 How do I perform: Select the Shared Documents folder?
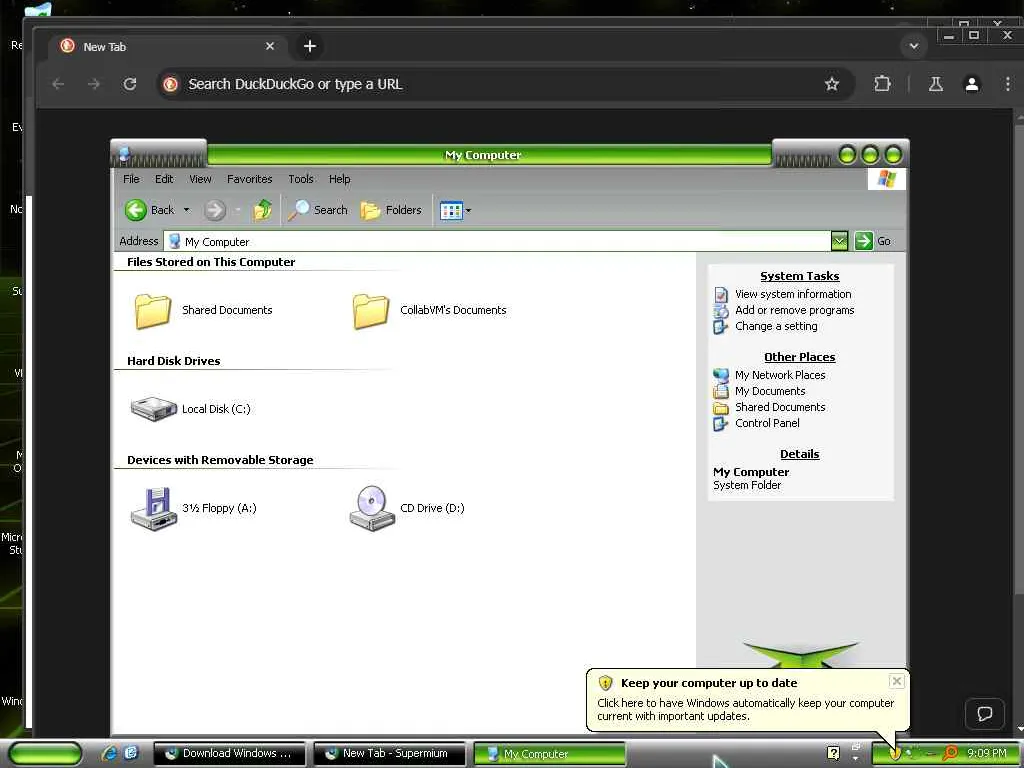coord(153,310)
